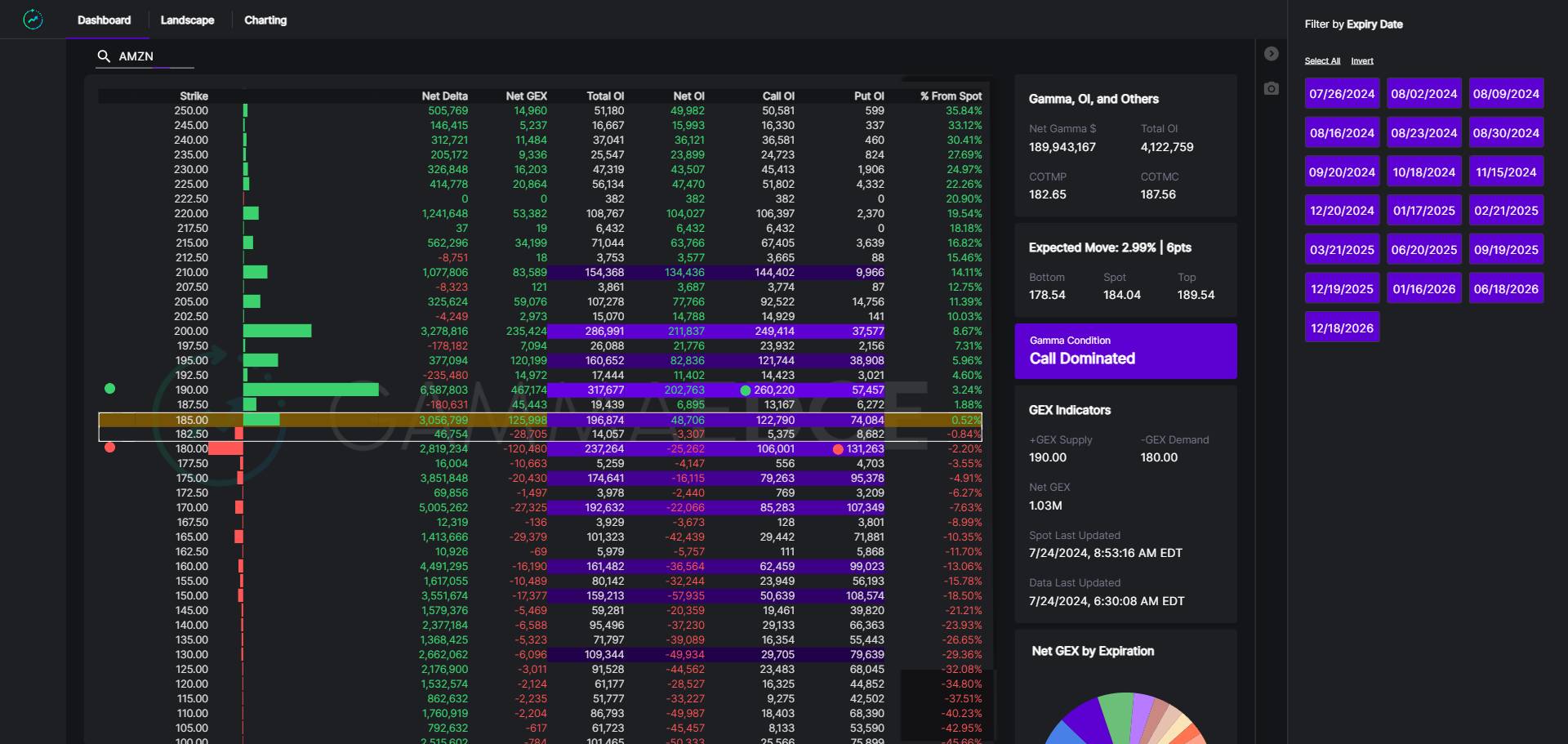The width and height of the screenshot is (1568, 744).
Task: Click the app logo icon in top-left
Action: pos(33,20)
